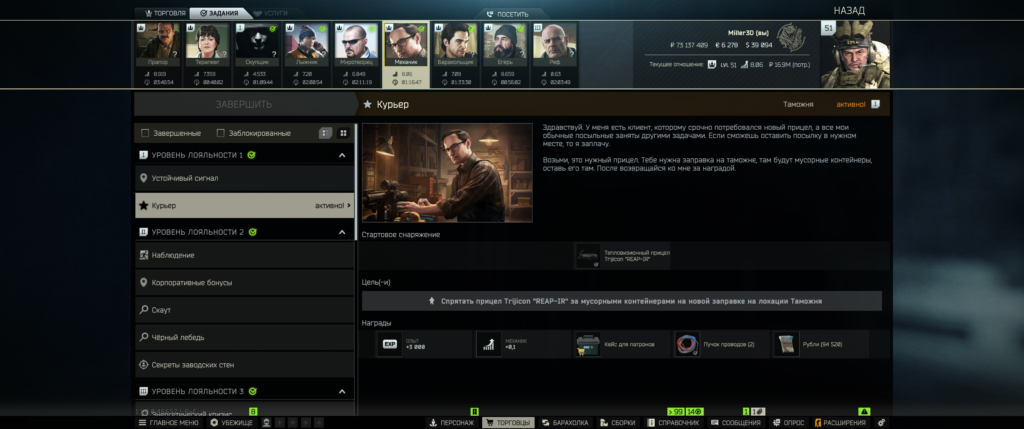Click the PMC face icon in bottom bar
1024x429 pixels.
click(x=266, y=423)
